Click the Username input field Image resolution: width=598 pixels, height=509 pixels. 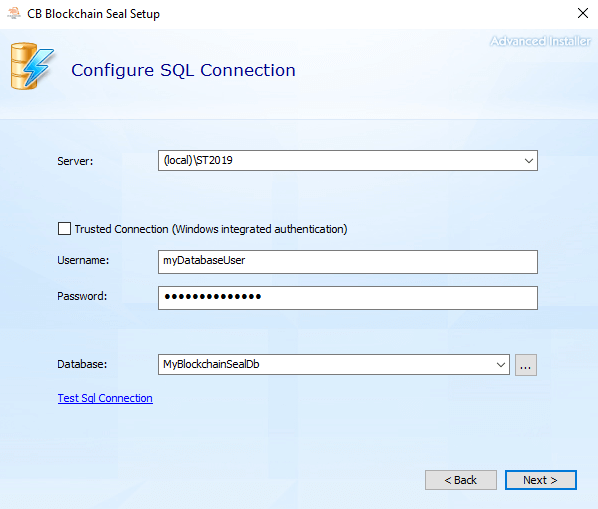pyautogui.click(x=348, y=262)
